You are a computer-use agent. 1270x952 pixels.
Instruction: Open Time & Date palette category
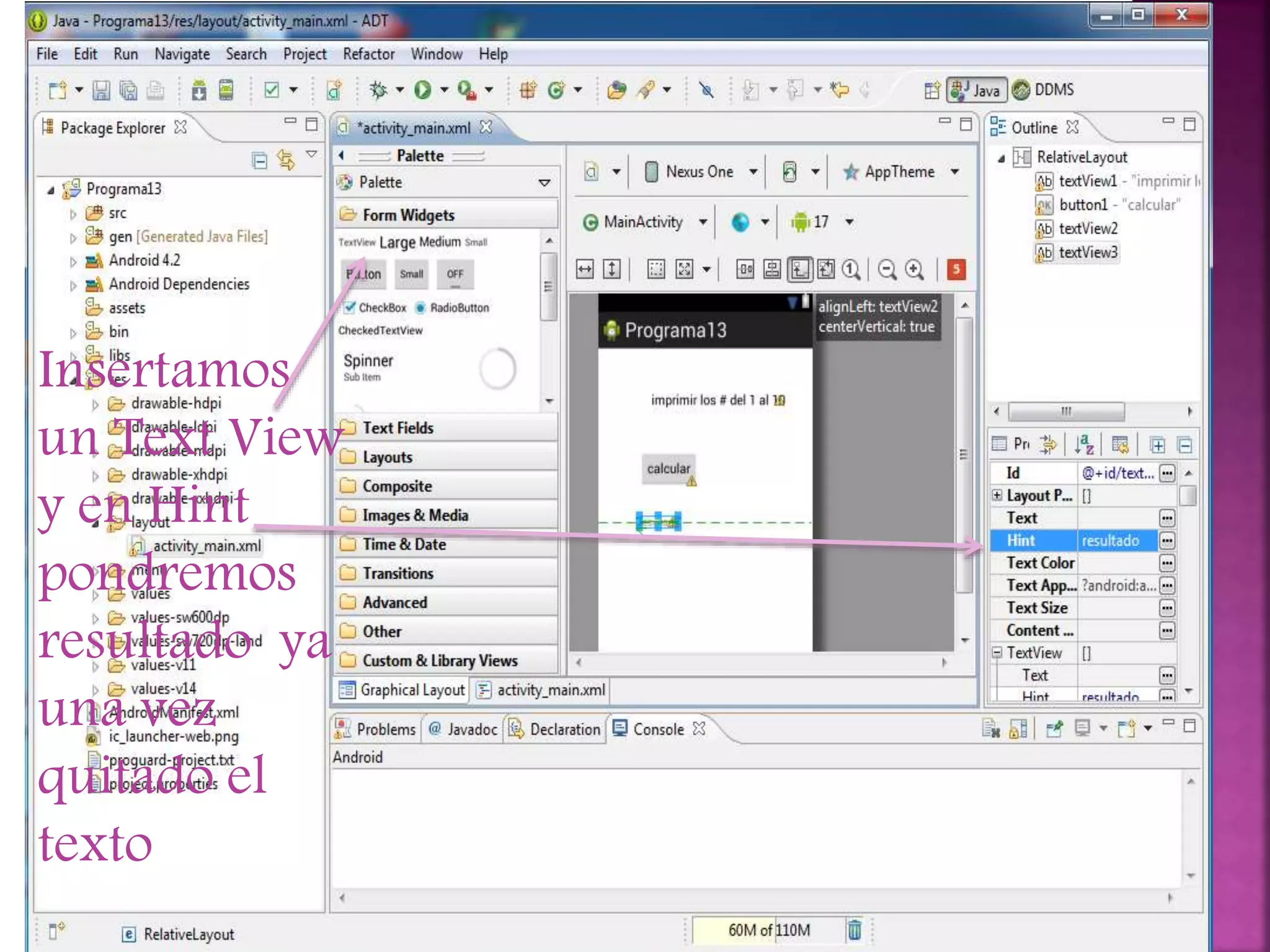[x=446, y=544]
